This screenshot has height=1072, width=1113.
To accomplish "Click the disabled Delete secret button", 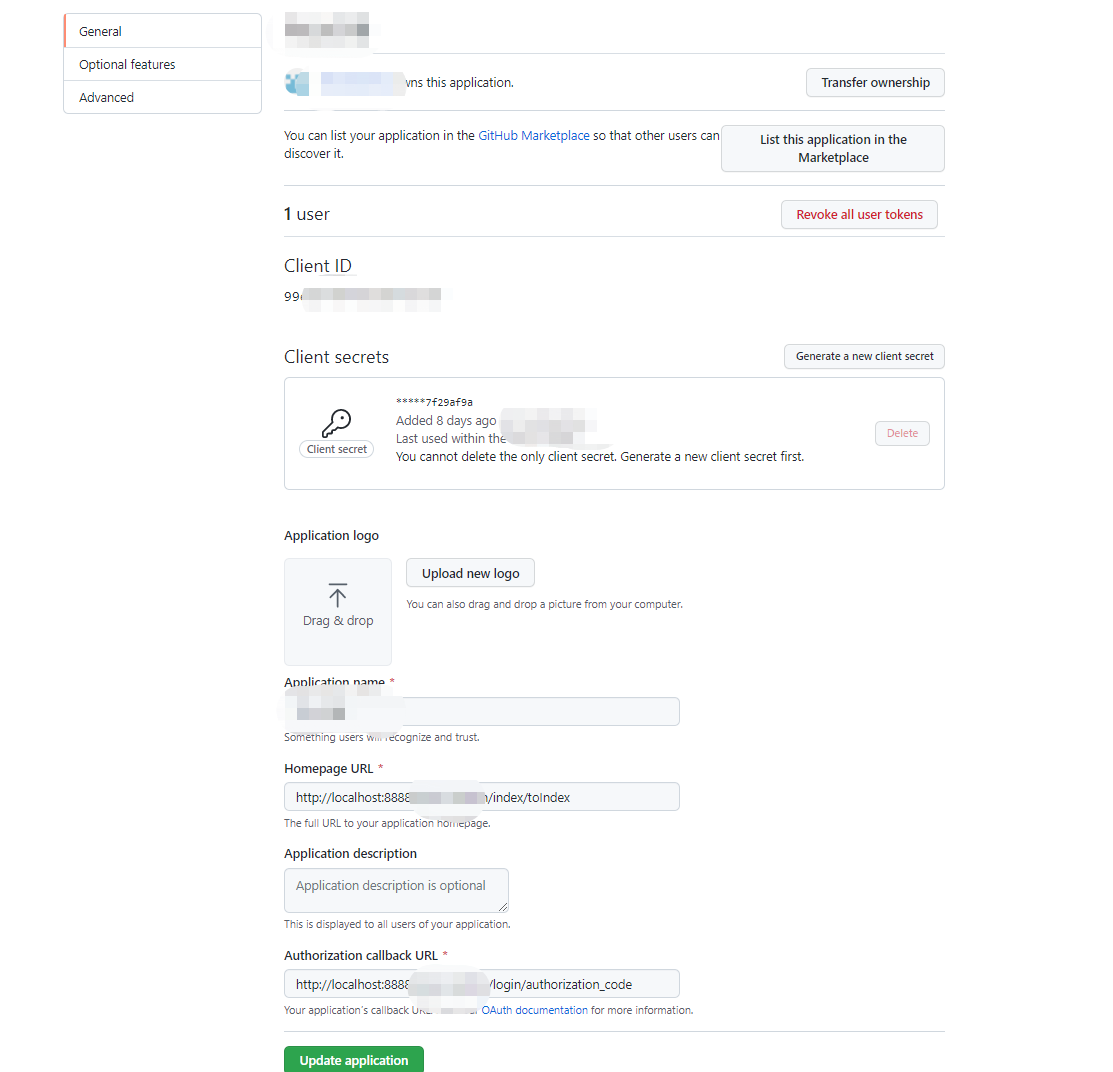I will (901, 433).
